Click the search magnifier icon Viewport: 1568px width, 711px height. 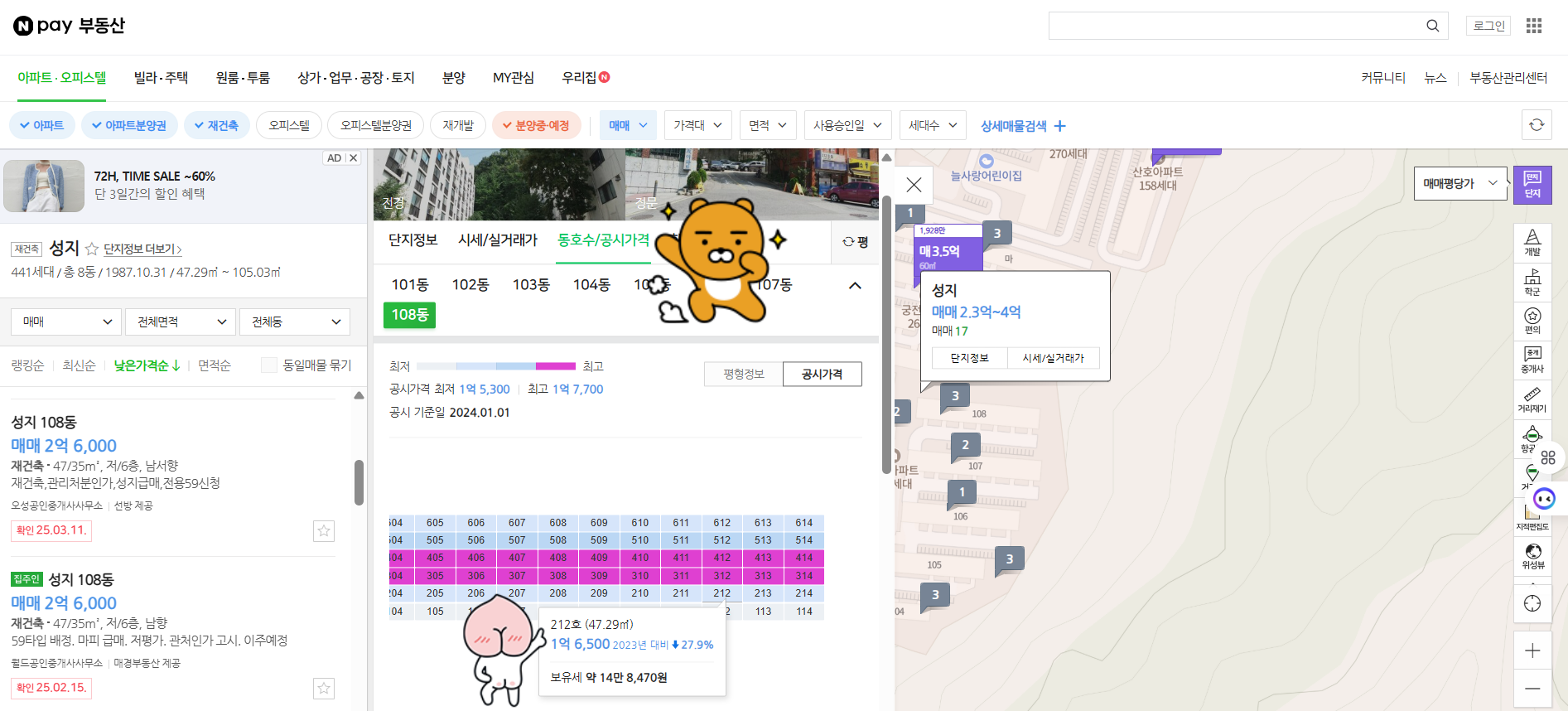(1432, 26)
